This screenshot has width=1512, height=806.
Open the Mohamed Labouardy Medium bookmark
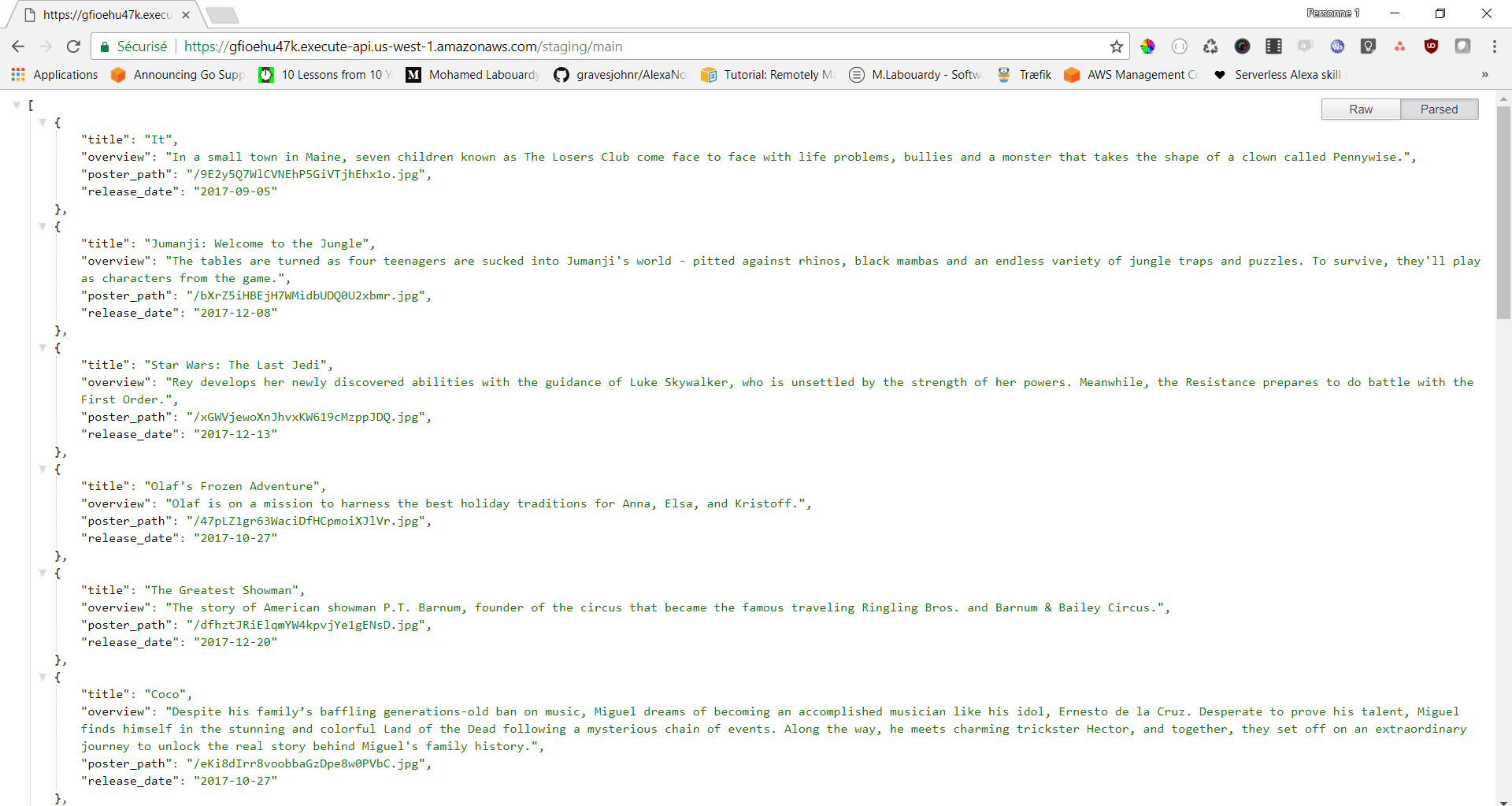[x=473, y=75]
